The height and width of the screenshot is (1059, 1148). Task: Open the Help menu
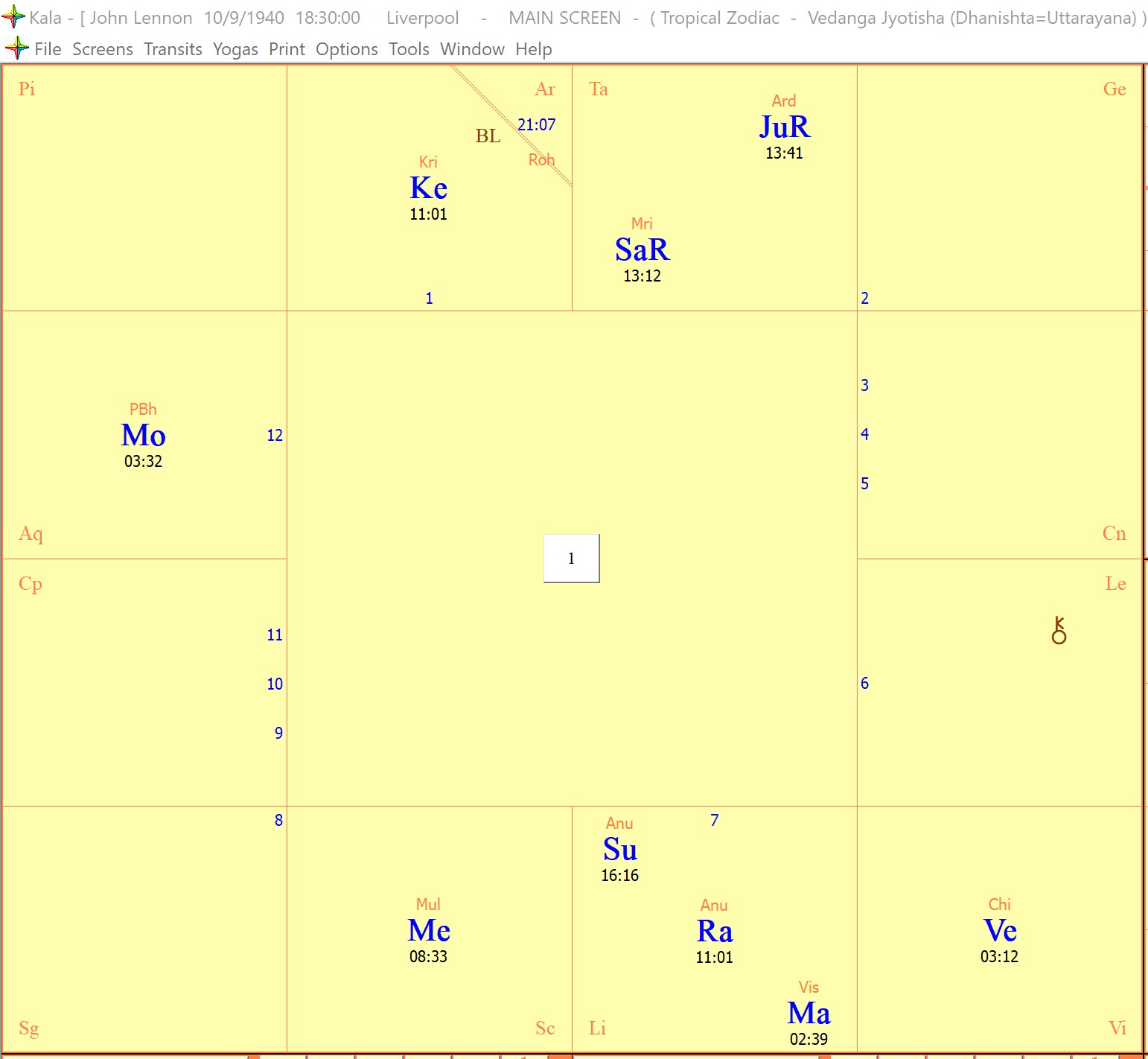click(533, 49)
